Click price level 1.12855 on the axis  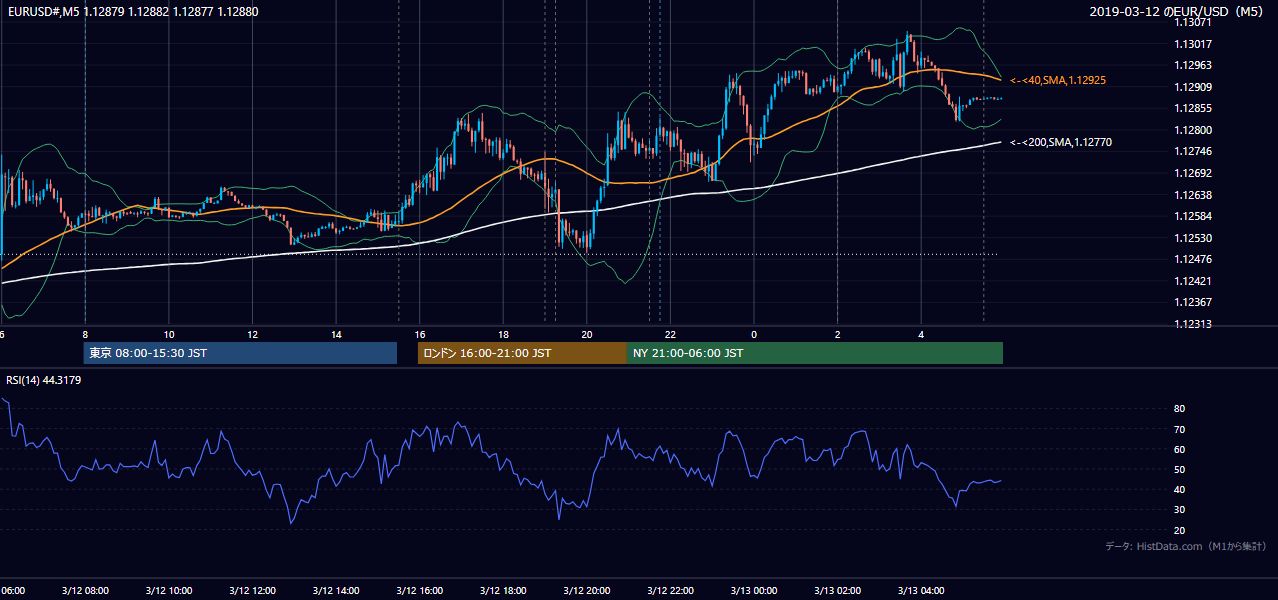point(1193,108)
